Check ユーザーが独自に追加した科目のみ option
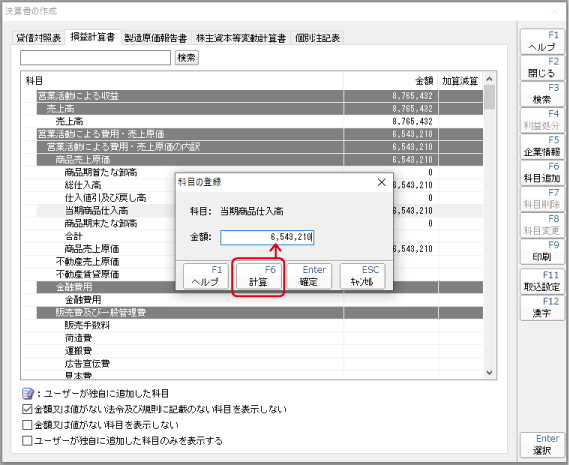 pos(27,441)
